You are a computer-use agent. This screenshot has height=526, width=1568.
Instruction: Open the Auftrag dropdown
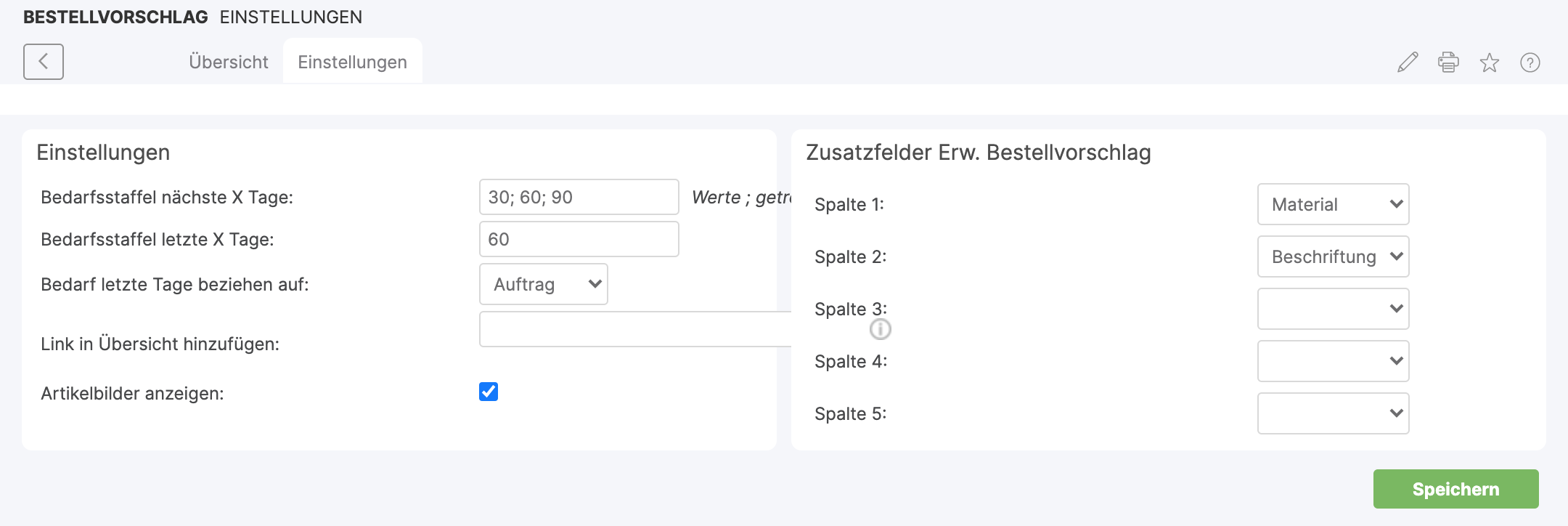543,284
